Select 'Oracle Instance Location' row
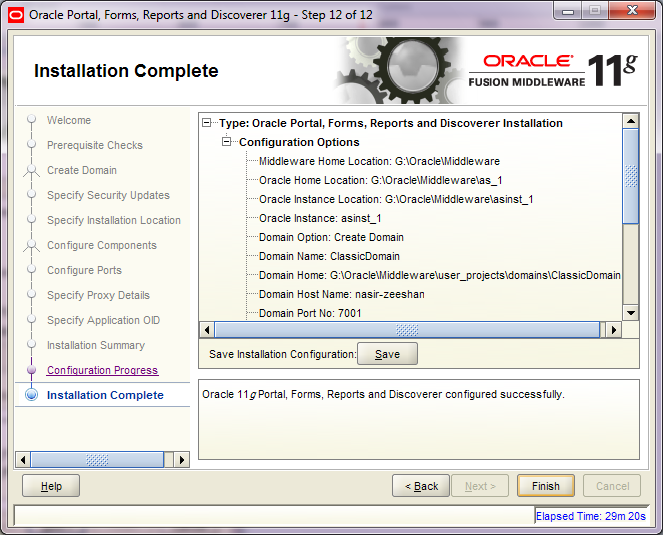The height and width of the screenshot is (535, 663). coord(396,199)
